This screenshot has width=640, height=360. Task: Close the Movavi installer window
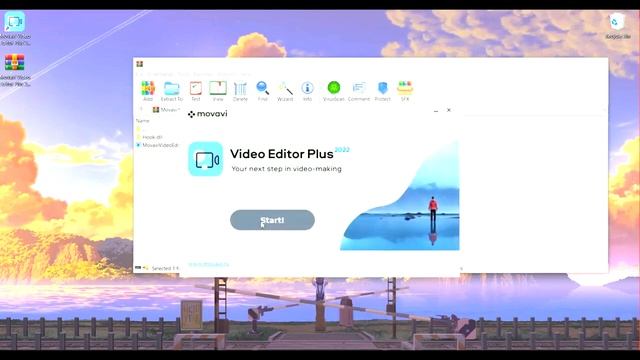[449, 110]
